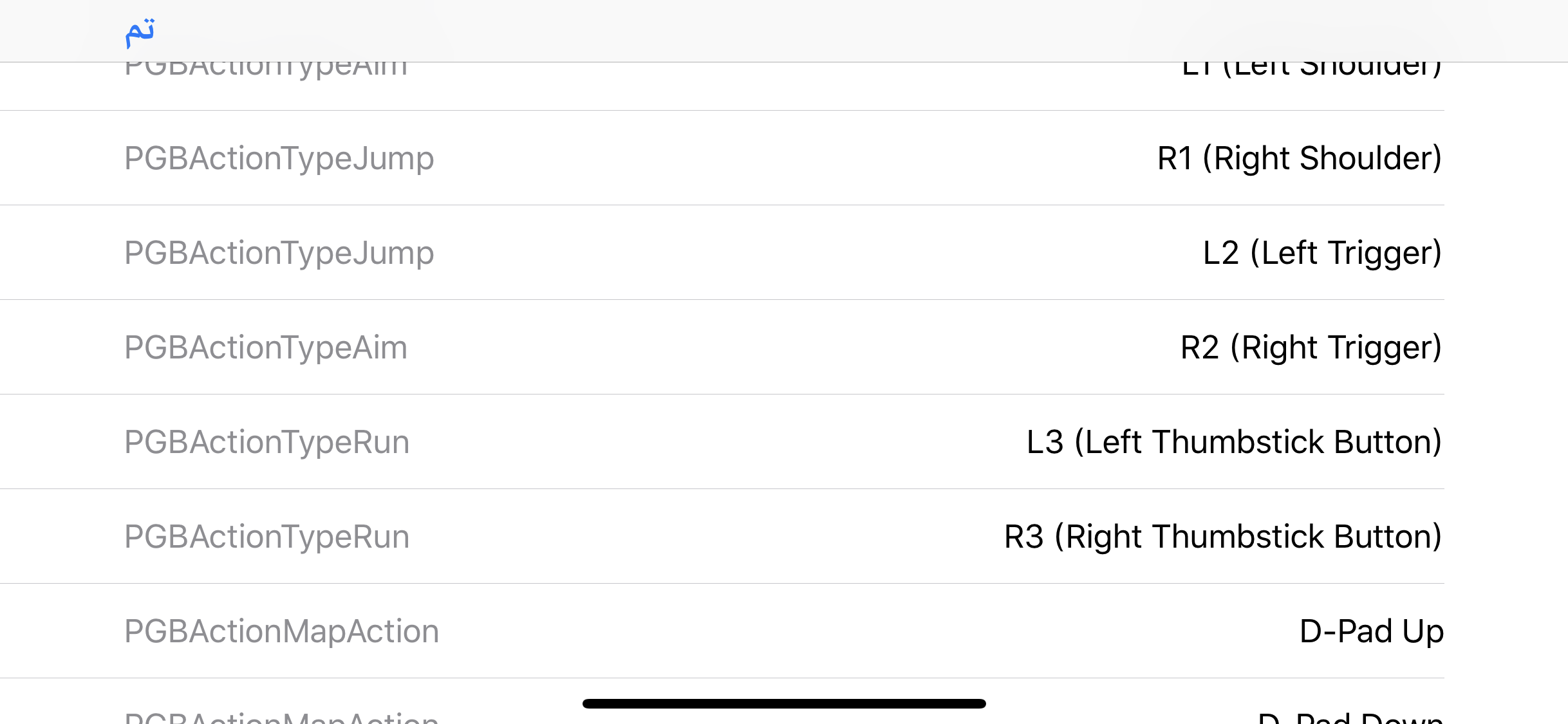The height and width of the screenshot is (724, 1568).
Task: Tap the empty middle of the navigation bar
Action: [x=784, y=31]
